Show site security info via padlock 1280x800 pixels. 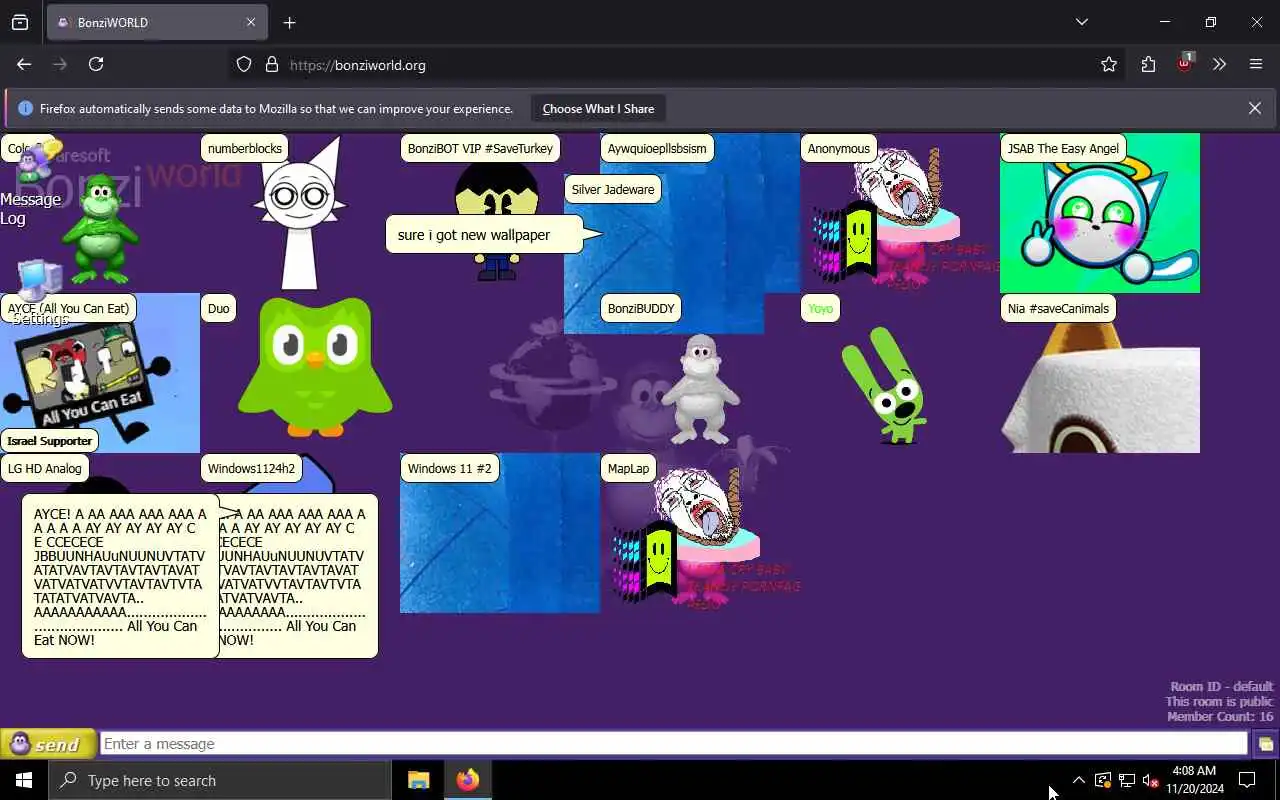(x=271, y=65)
